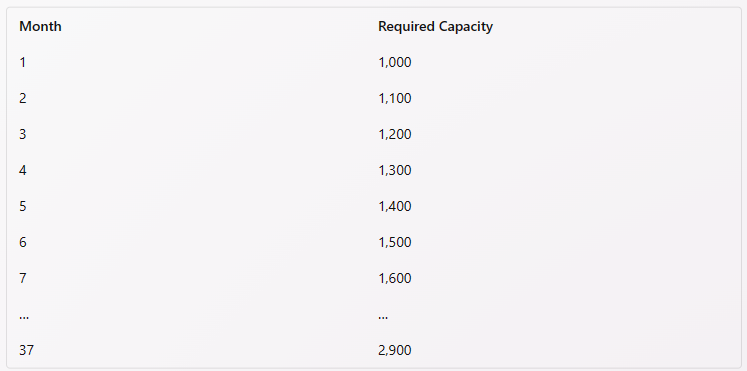Screen dimensions: 747x371
Task: Select the month 6 cell
Action: point(22,242)
